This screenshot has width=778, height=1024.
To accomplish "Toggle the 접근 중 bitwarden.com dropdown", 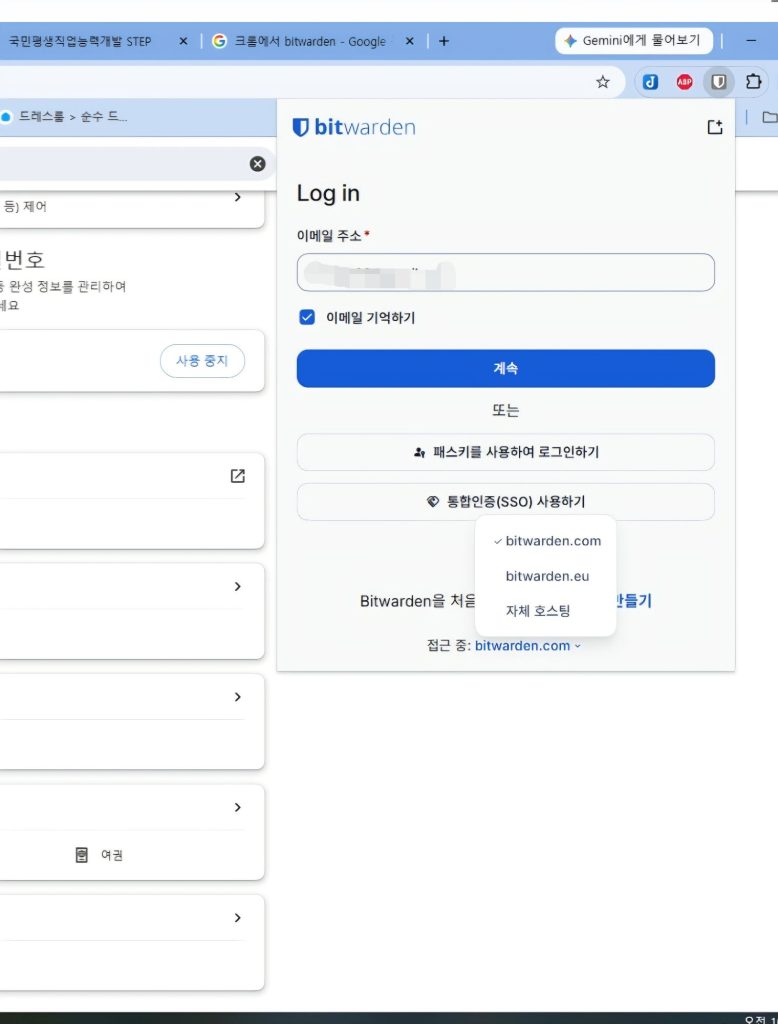I will pyautogui.click(x=528, y=645).
